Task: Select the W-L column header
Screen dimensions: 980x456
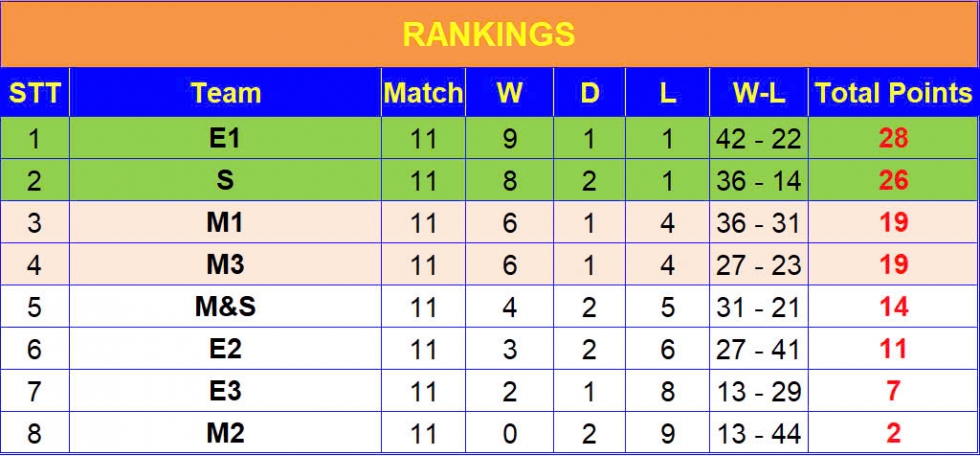Action: [x=759, y=92]
